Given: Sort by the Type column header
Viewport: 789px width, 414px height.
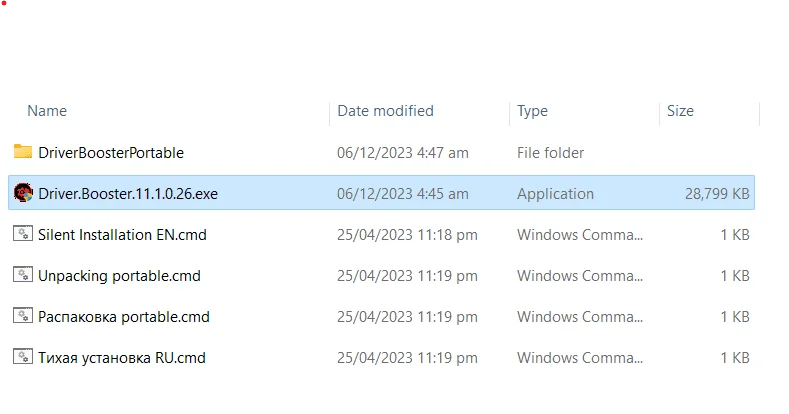Looking at the screenshot, I should 532,111.
